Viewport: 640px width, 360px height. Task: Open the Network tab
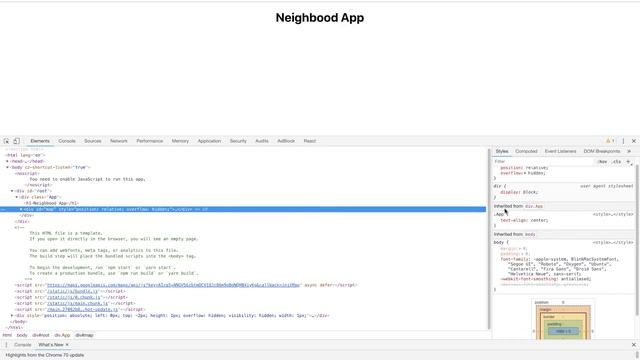pyautogui.click(x=119, y=141)
